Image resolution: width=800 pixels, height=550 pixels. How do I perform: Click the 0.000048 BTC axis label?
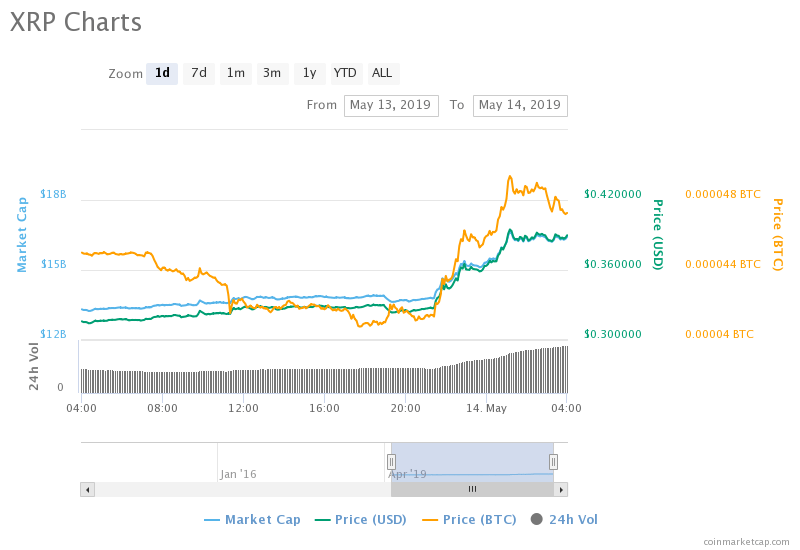[x=722, y=194]
